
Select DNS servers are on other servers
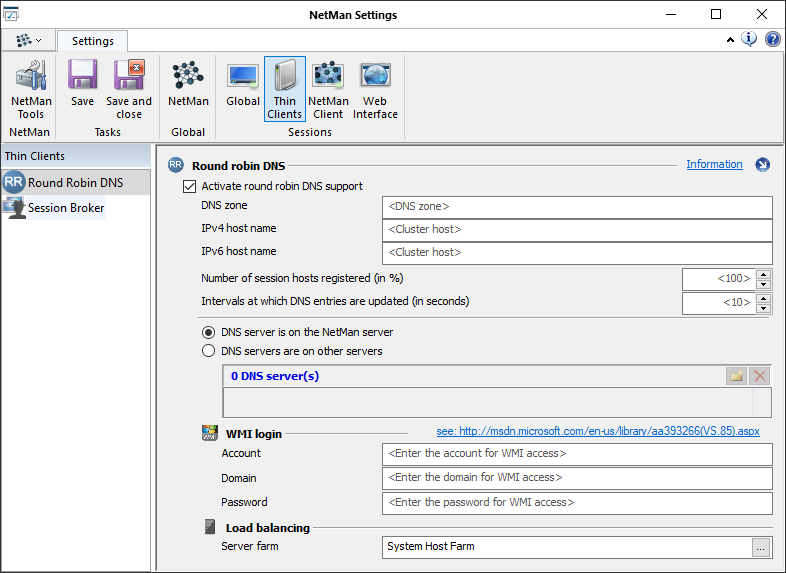[x=208, y=351]
